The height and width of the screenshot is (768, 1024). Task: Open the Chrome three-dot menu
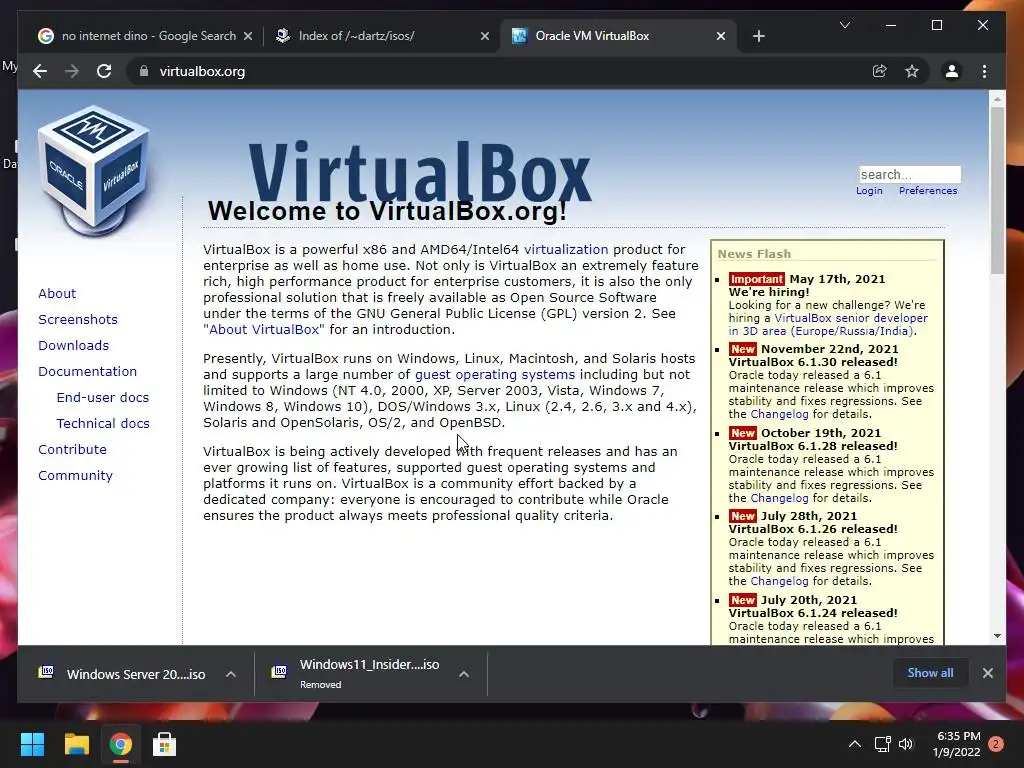click(x=984, y=71)
